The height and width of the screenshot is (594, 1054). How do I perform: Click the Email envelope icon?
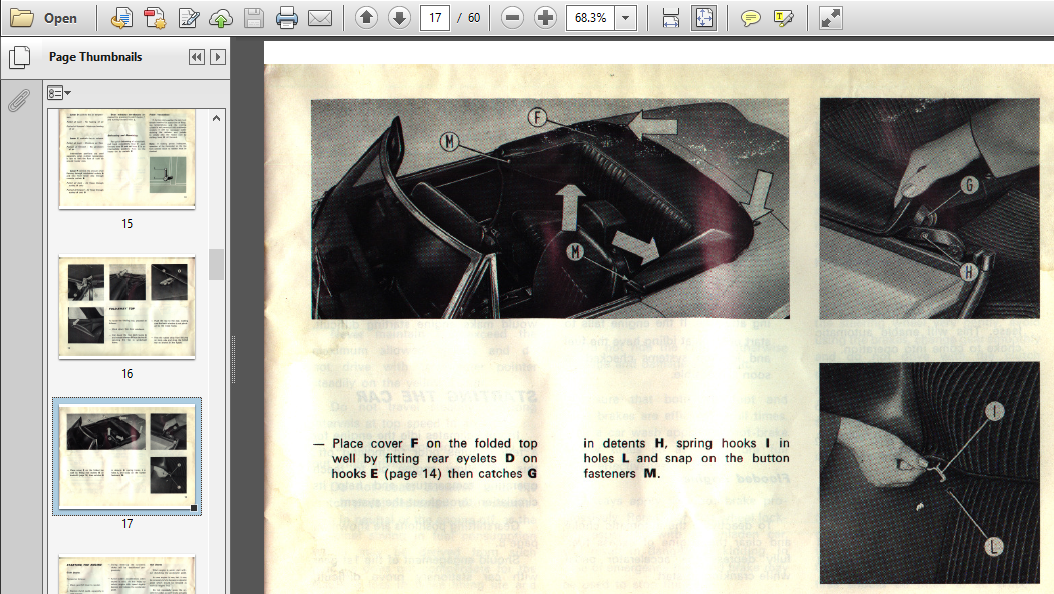tap(320, 18)
